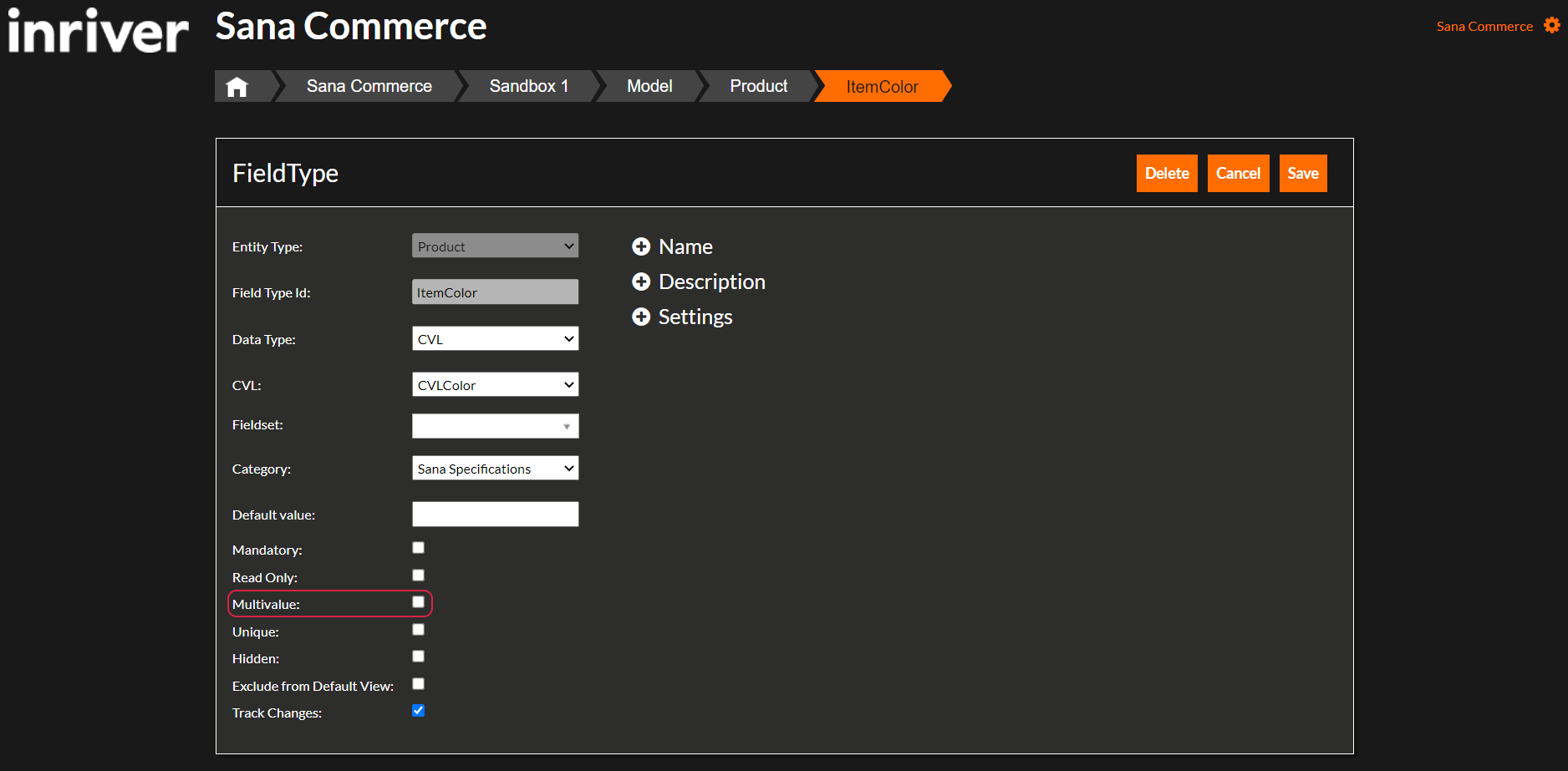Open the Model breadcrumb
The width and height of the screenshot is (1568, 771).
[x=649, y=86]
